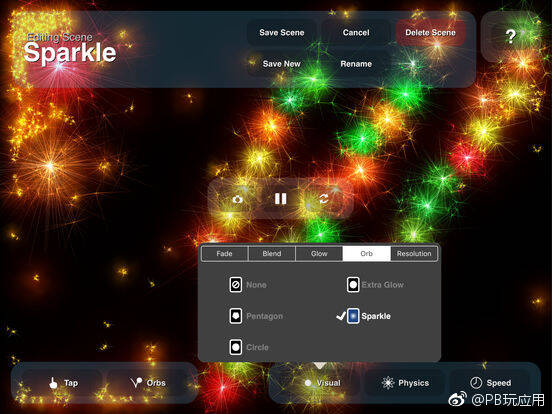The height and width of the screenshot is (414, 552).
Task: Switch to the Blend tab
Action: tap(272, 253)
